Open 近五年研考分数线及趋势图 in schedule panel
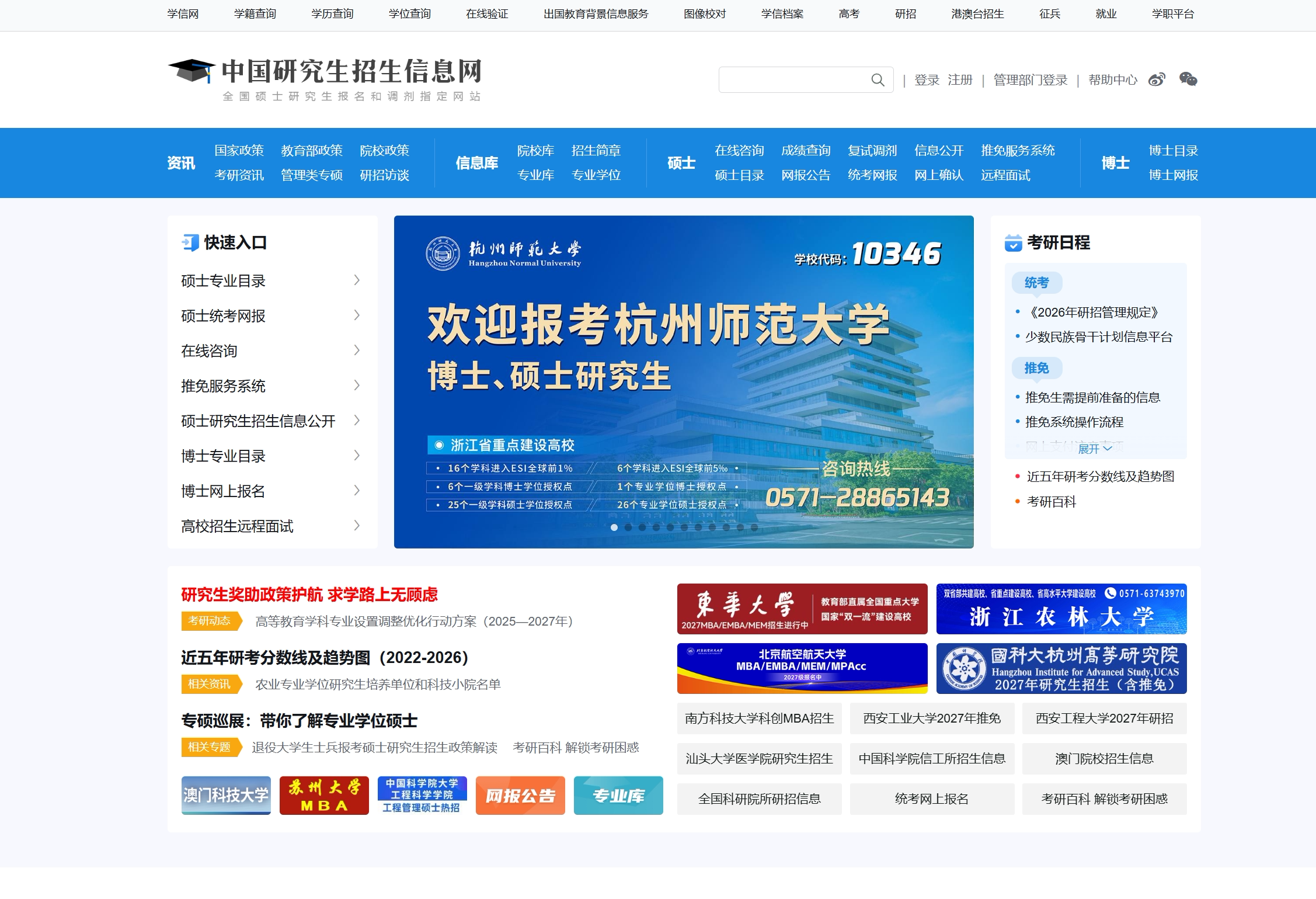 pos(1101,477)
